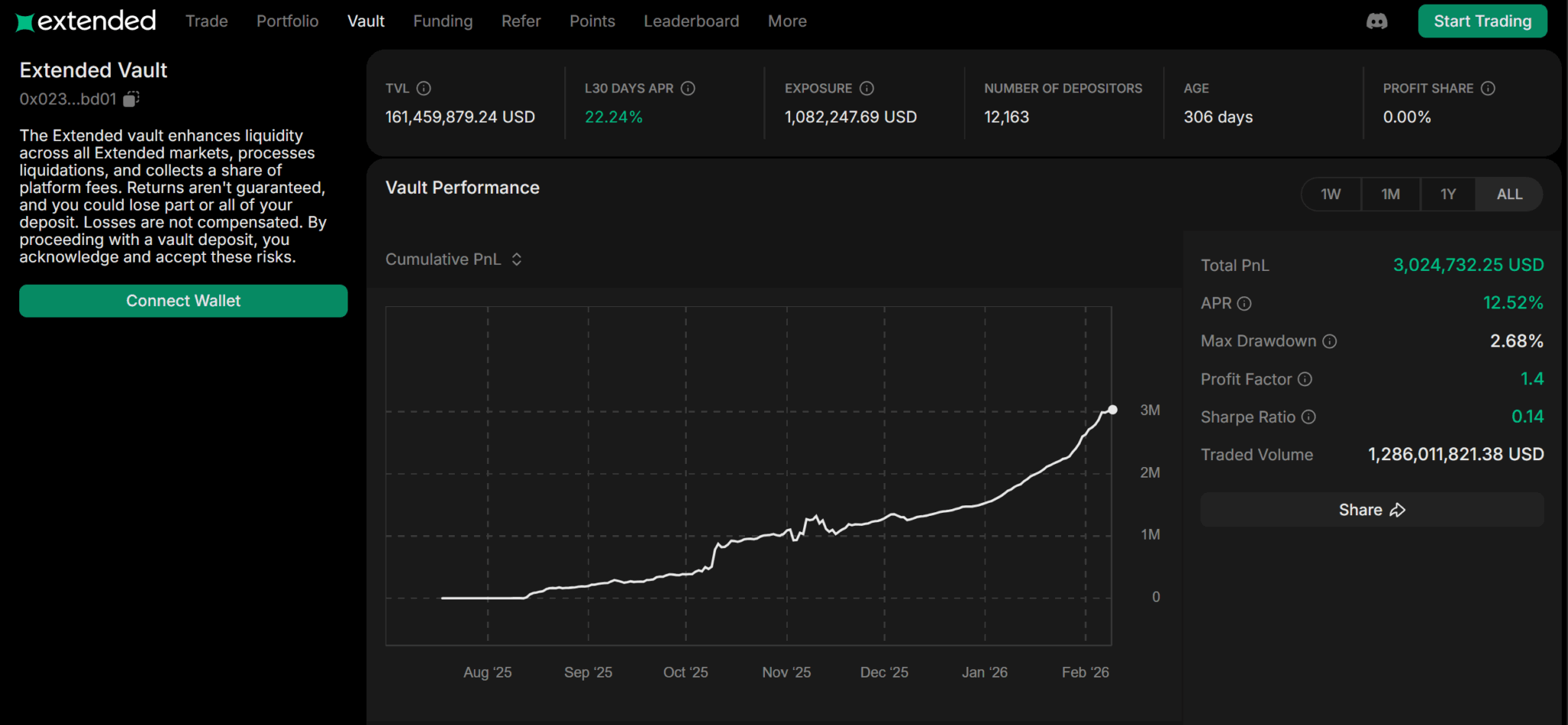This screenshot has height=725, width=1568.
Task: Click the Vault Performance heading
Action: (x=462, y=188)
